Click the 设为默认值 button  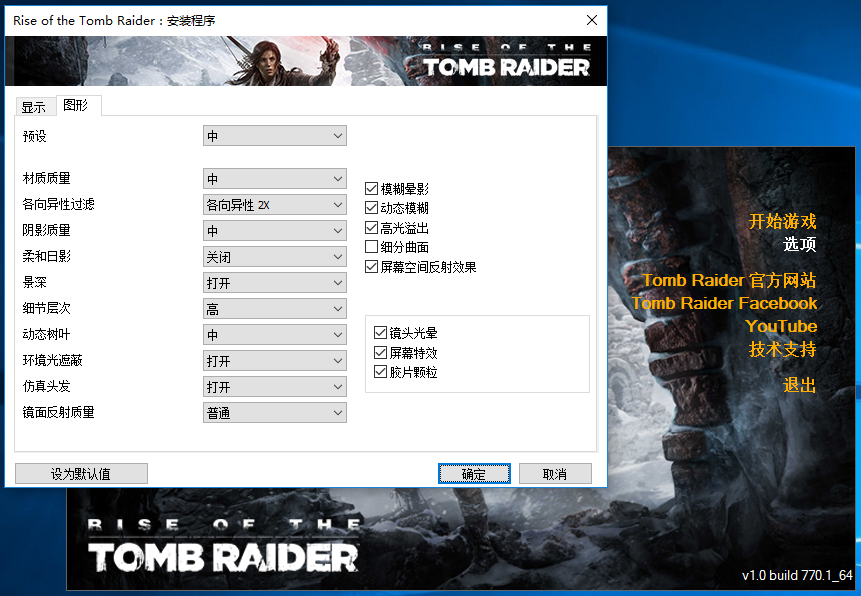click(81, 474)
